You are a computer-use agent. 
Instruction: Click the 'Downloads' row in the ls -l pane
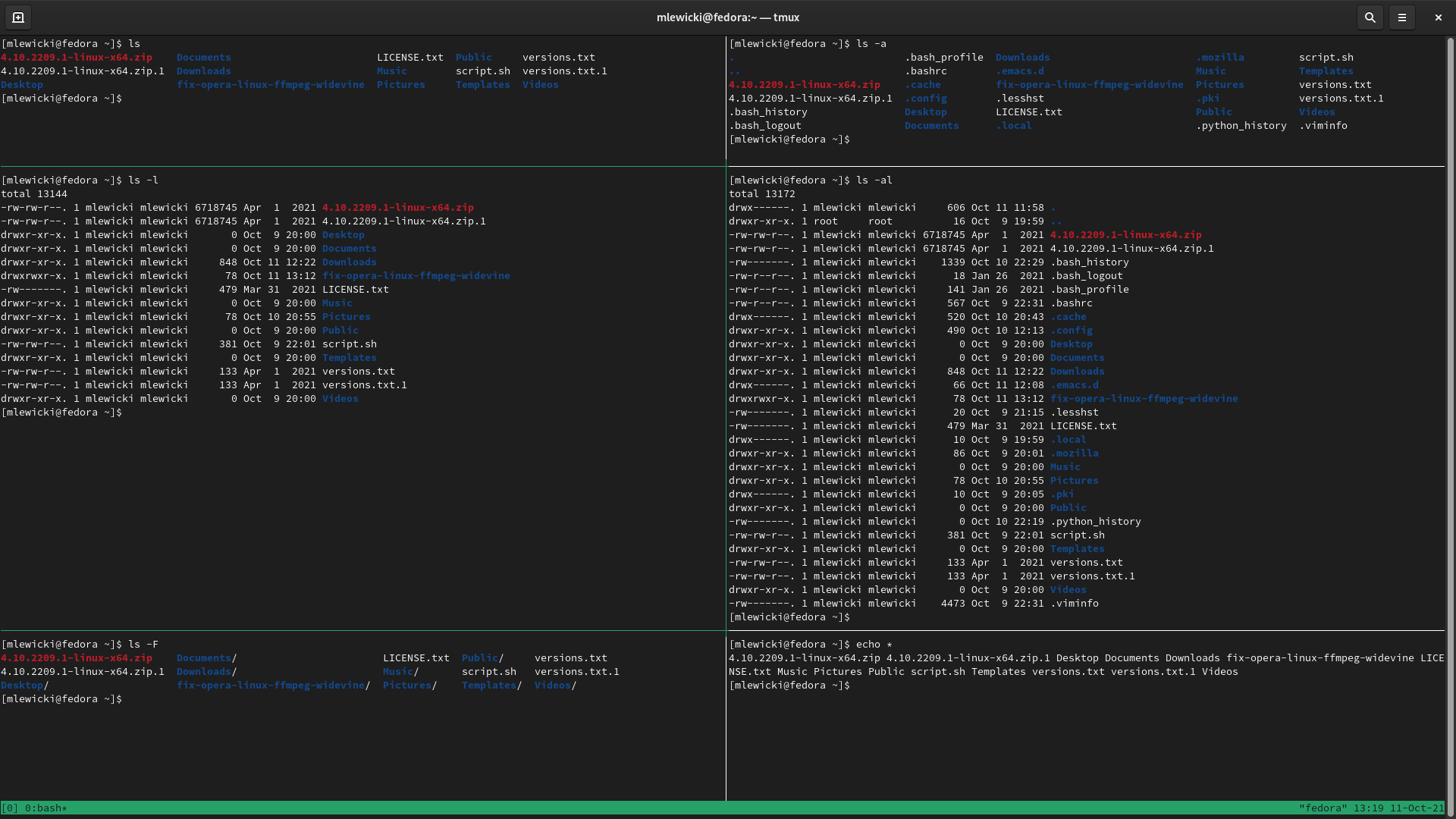pos(189,262)
